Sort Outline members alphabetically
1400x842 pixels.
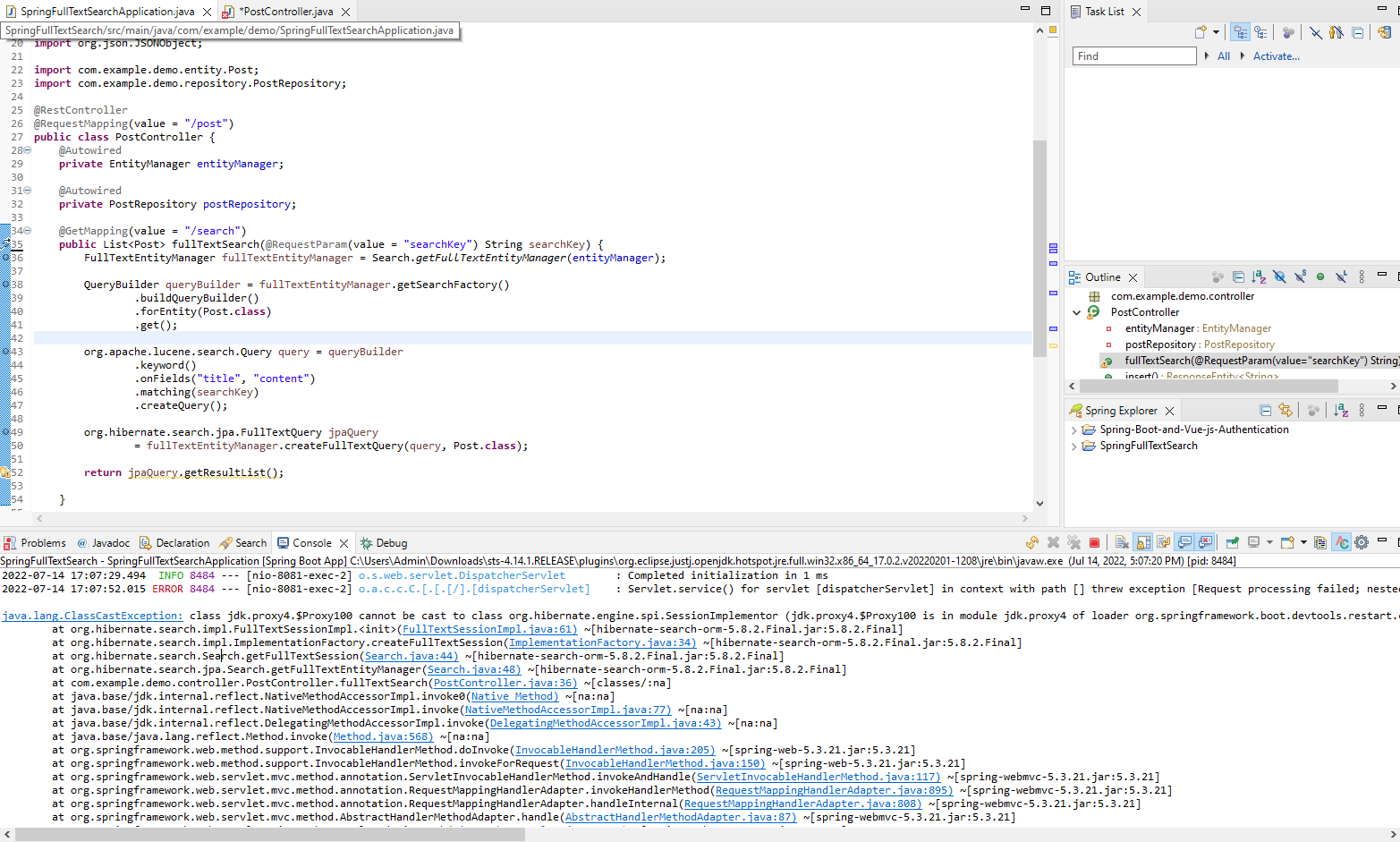click(x=1259, y=277)
